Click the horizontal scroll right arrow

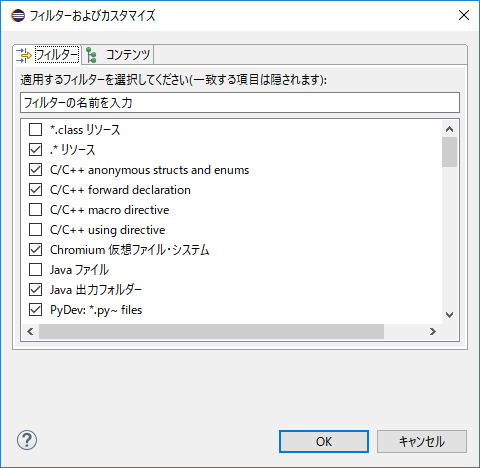(433, 331)
